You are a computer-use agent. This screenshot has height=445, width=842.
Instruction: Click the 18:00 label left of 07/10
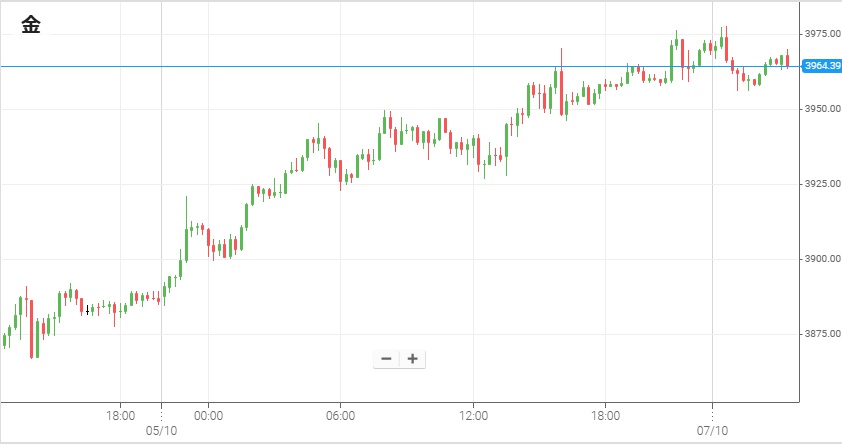[x=606, y=415]
